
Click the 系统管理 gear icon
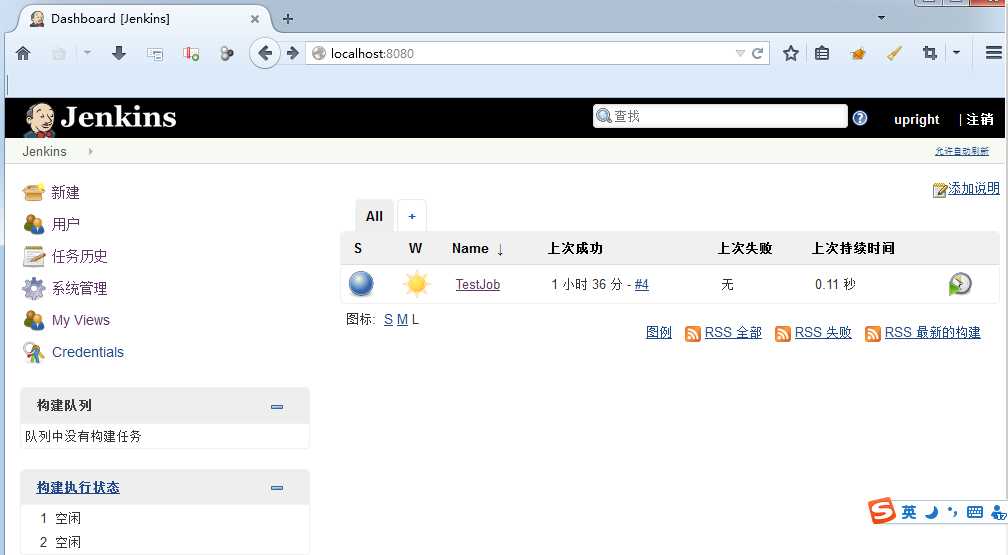click(33, 288)
